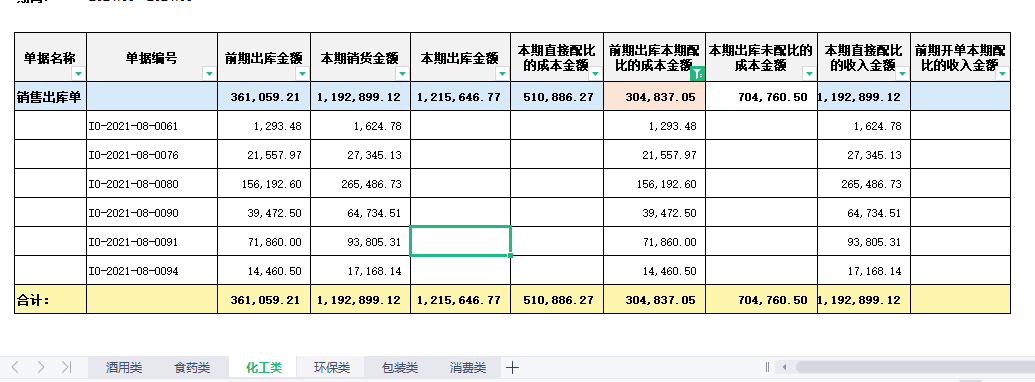Select 前期出库本期配比 value 14,460.50
This screenshot has width=1035, height=382.
(654, 271)
